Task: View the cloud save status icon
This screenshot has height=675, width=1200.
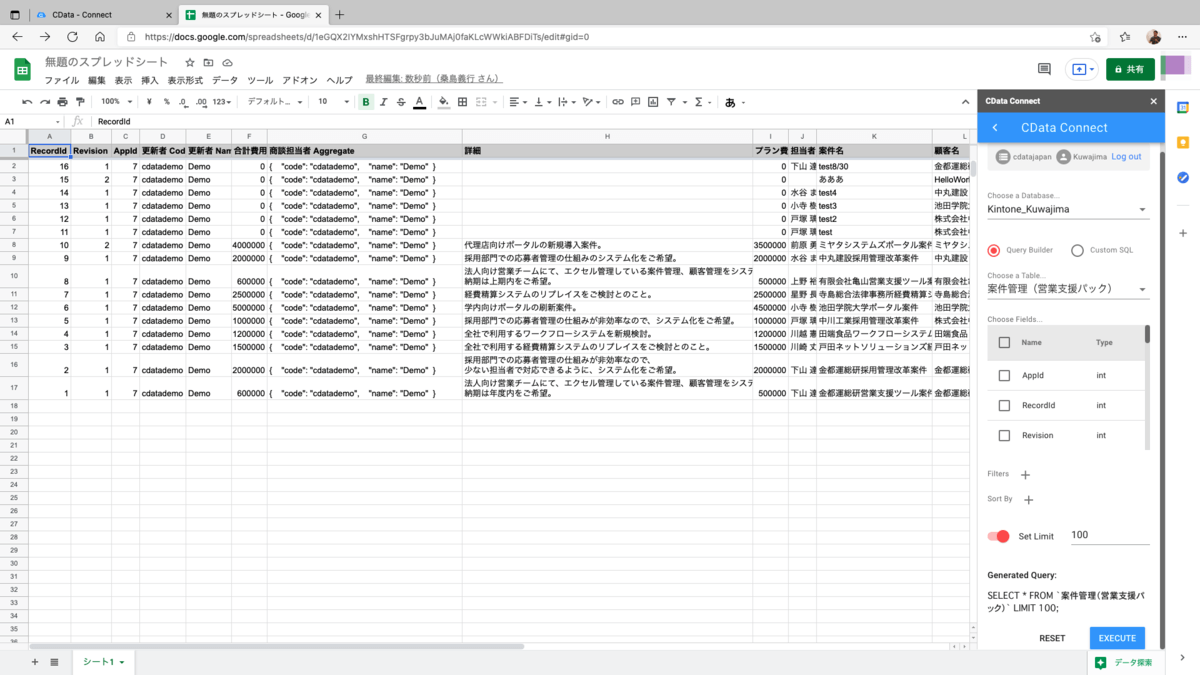Action: coord(227,63)
